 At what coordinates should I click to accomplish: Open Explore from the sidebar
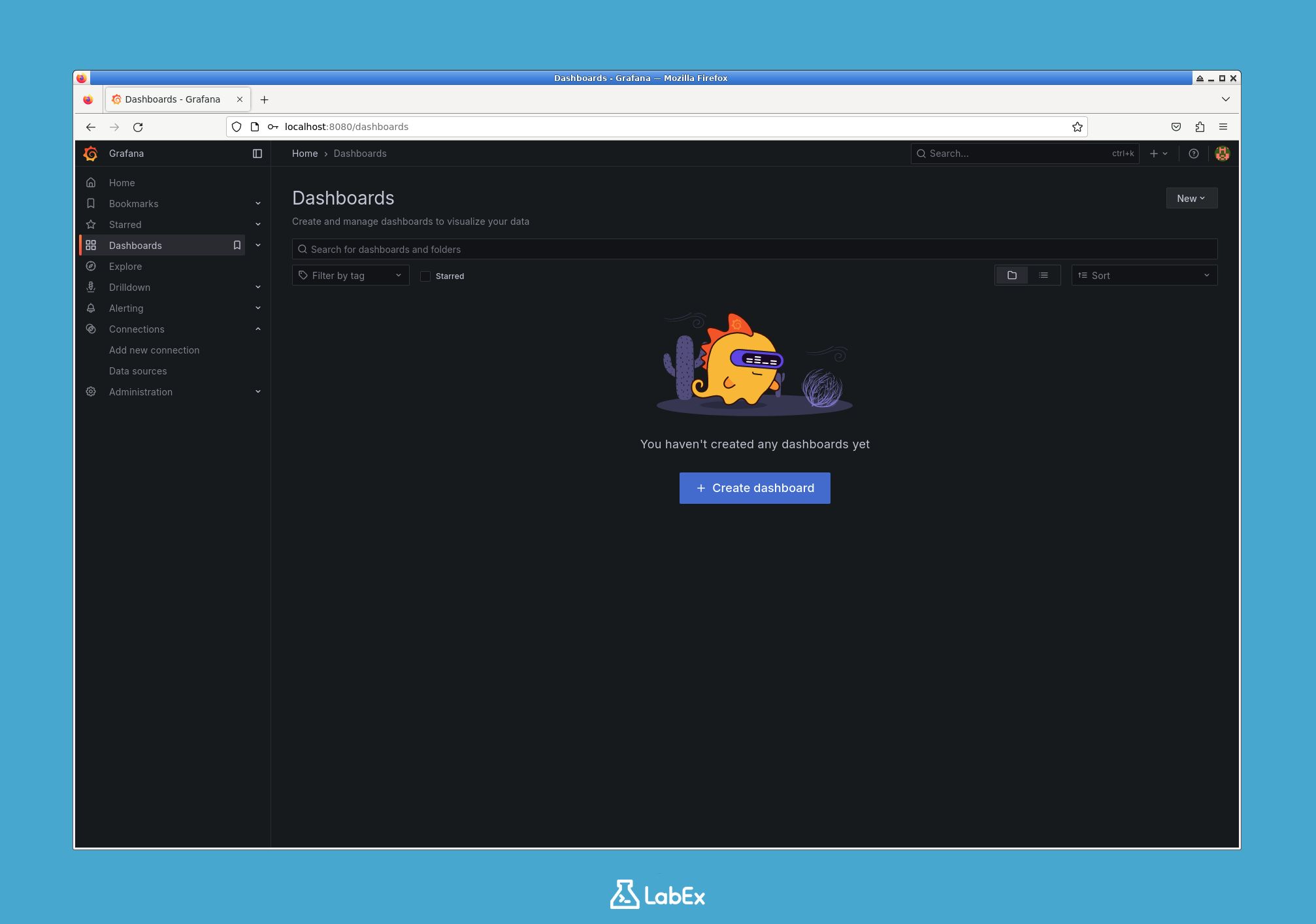[125, 266]
